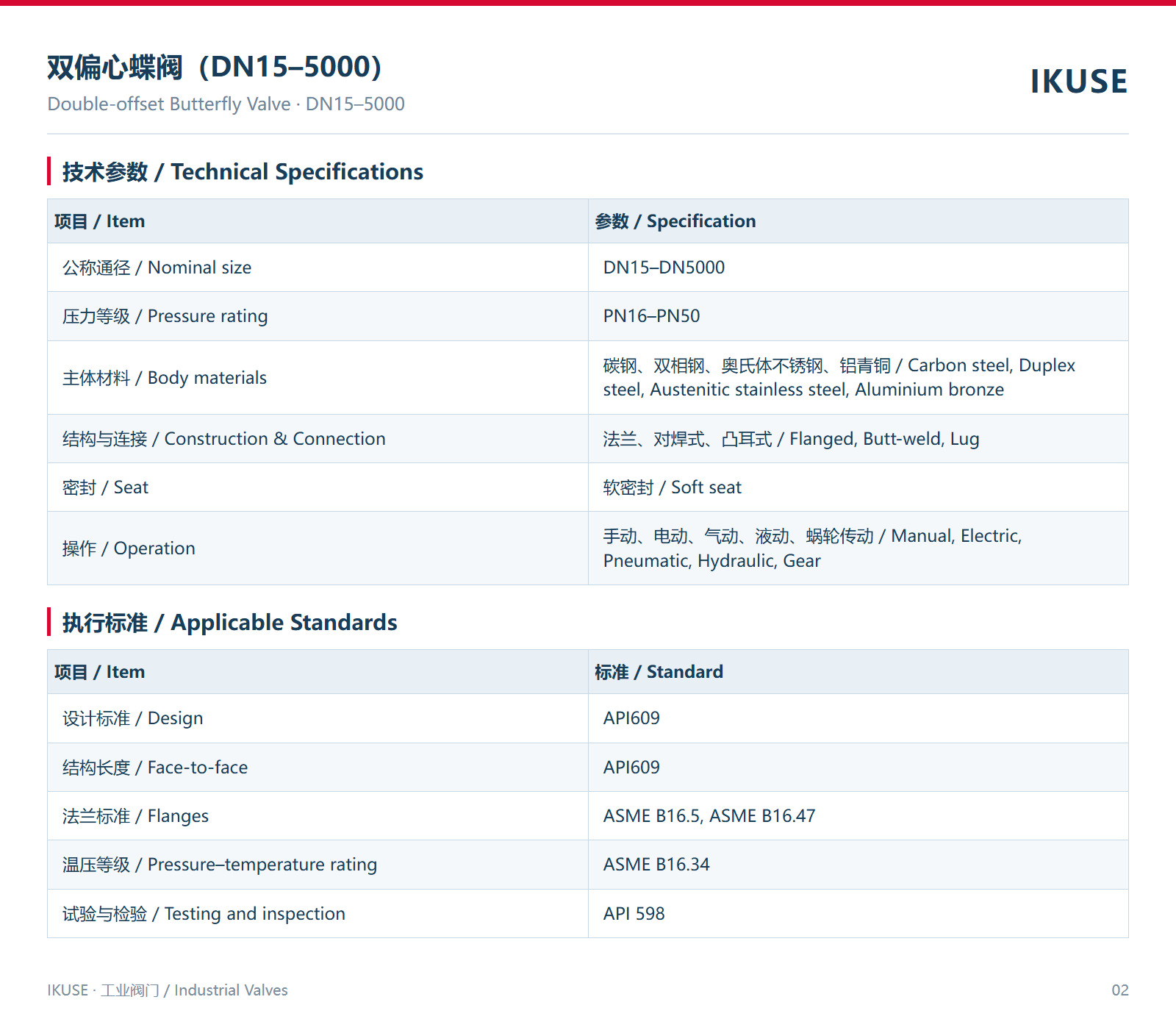Select API609 value in Face-to-face row
Viewport: 1176px width, 1019px height.
631,768
